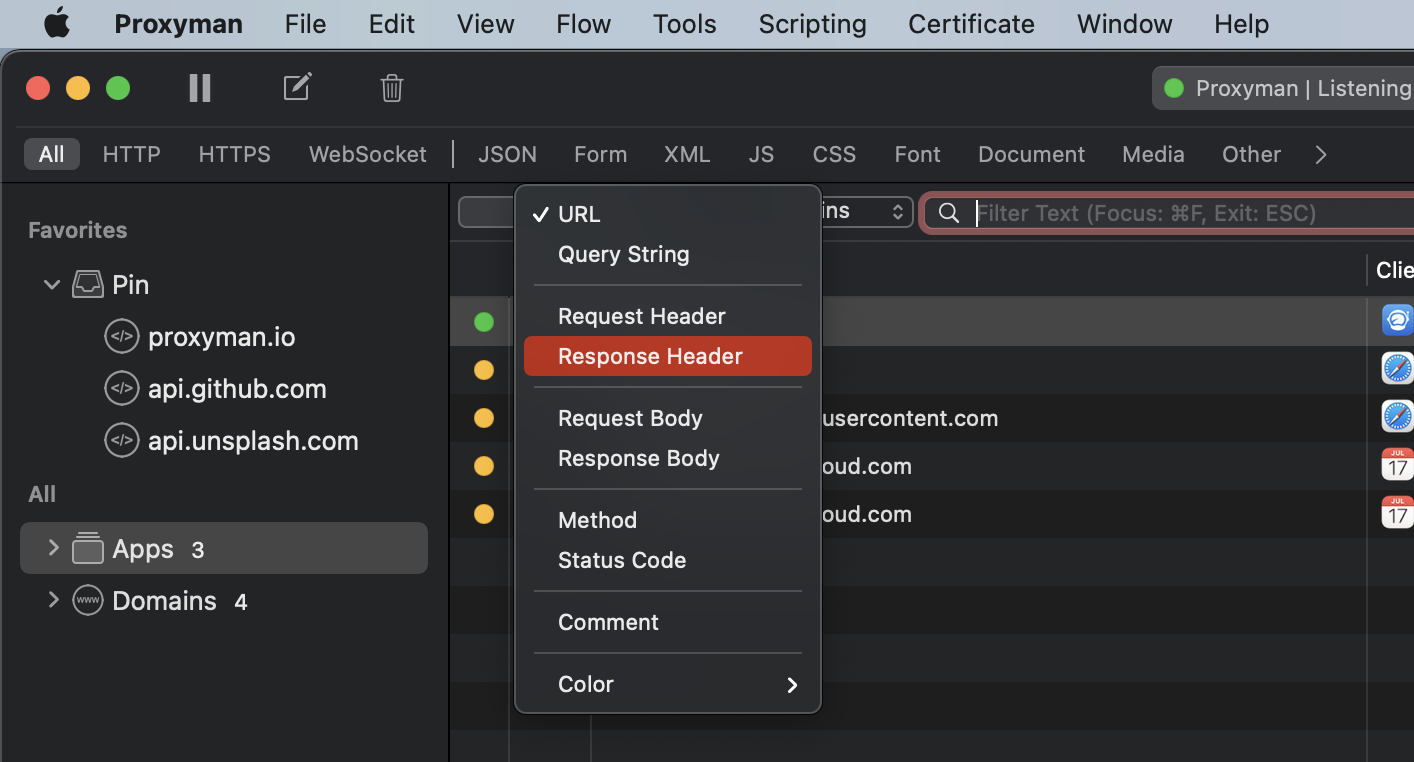Filter by Document content type
Viewport: 1414px width, 762px height.
(1031, 154)
